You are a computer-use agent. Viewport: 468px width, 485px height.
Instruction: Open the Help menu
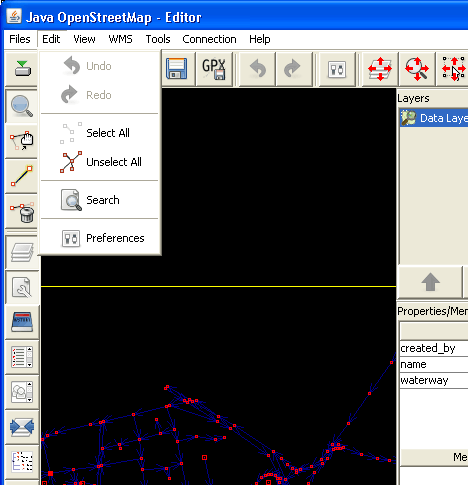tap(260, 39)
